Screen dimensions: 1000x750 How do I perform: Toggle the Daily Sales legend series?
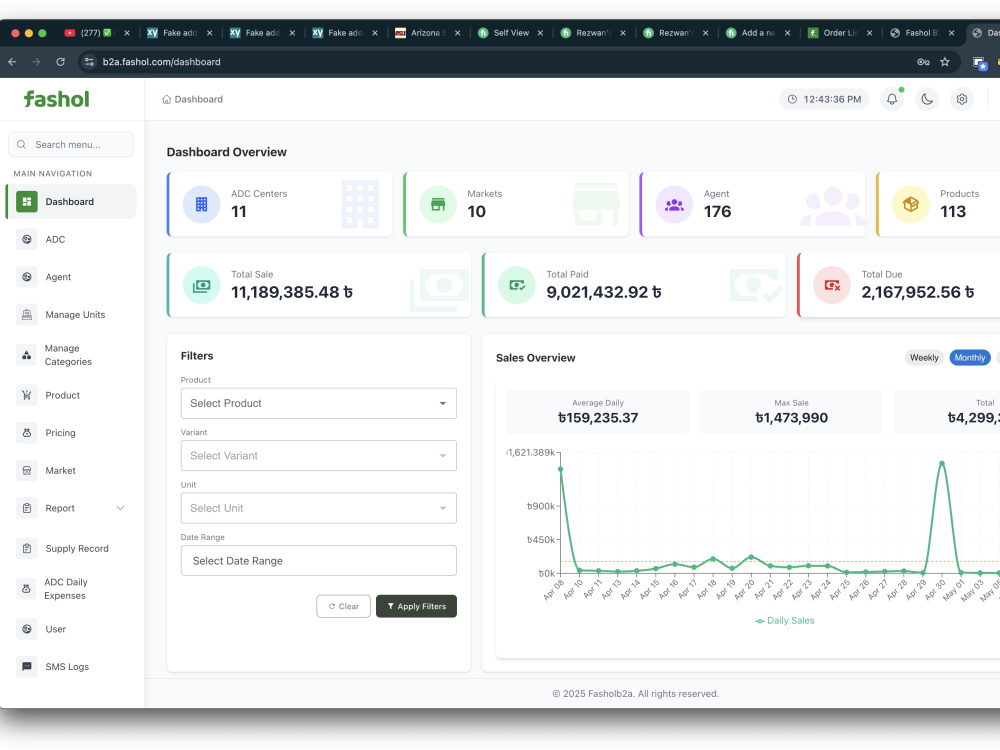pyautogui.click(x=784, y=621)
